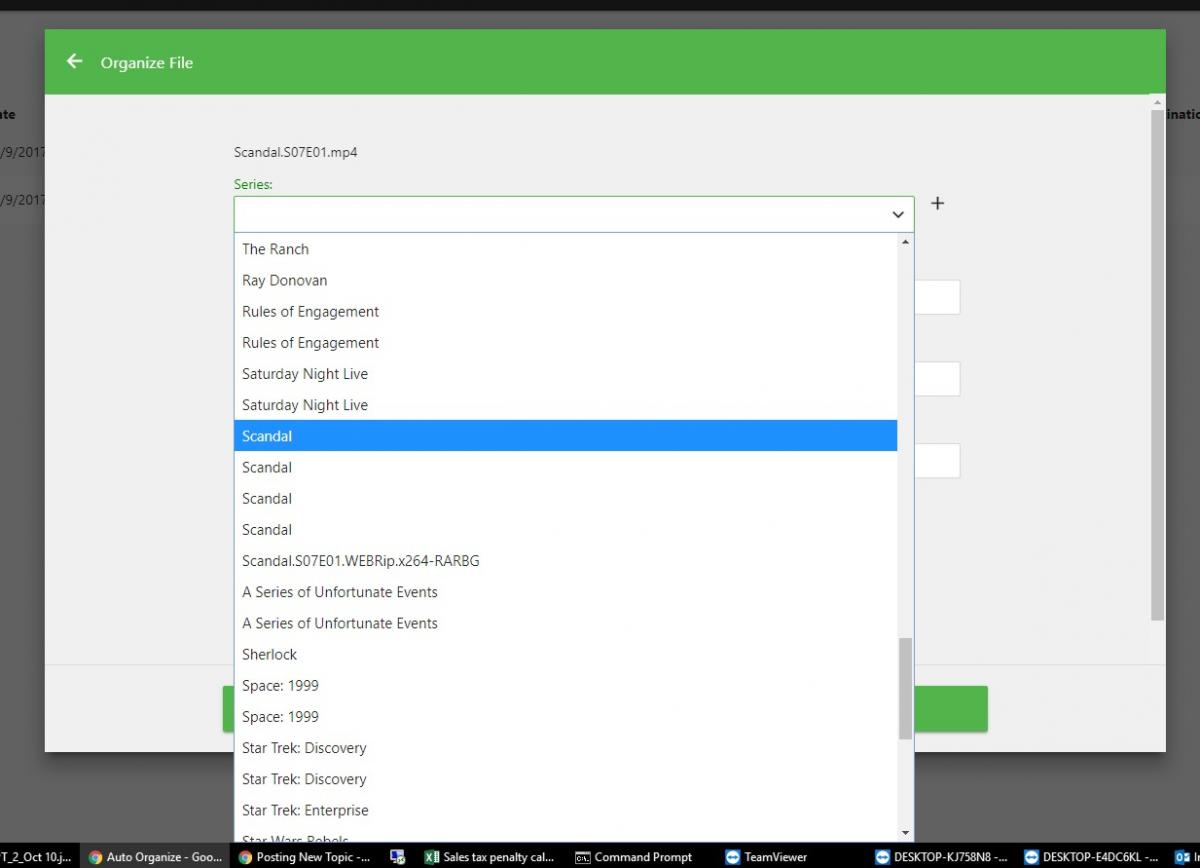Choose Scandal.S07E01.WEBRip.x264-RARBG from the list
The height and width of the screenshot is (868, 1200).
click(x=361, y=561)
